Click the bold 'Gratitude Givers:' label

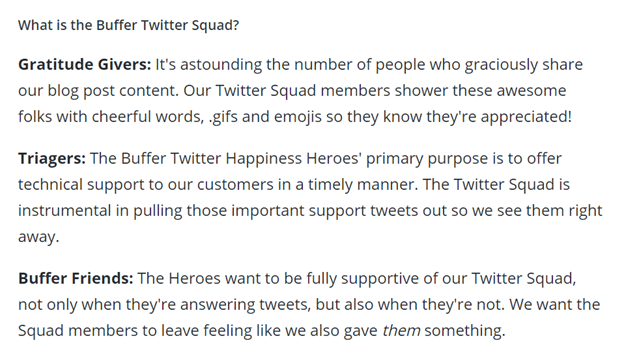click(85, 64)
